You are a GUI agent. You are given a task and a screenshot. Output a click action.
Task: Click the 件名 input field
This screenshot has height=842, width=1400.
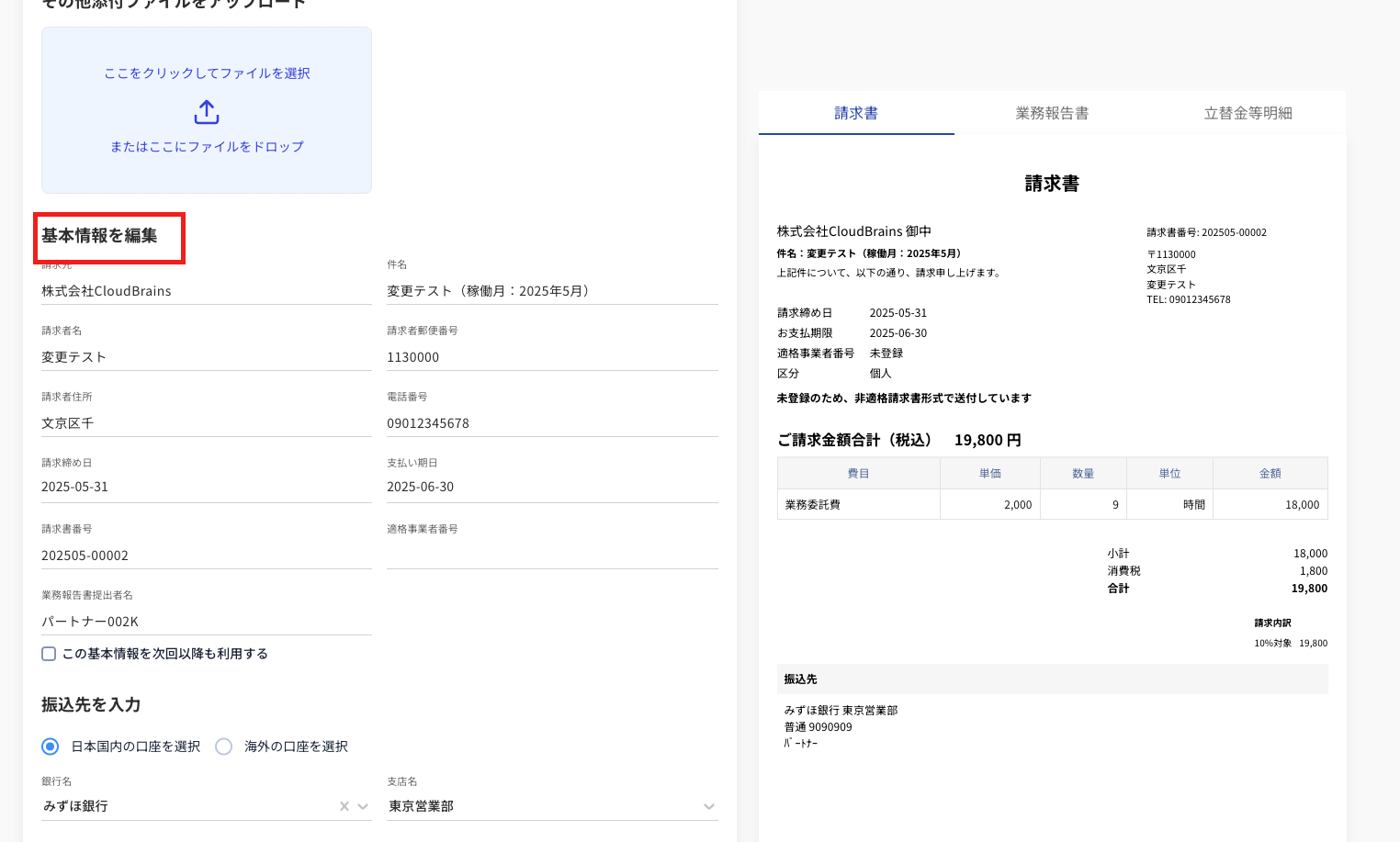551,291
